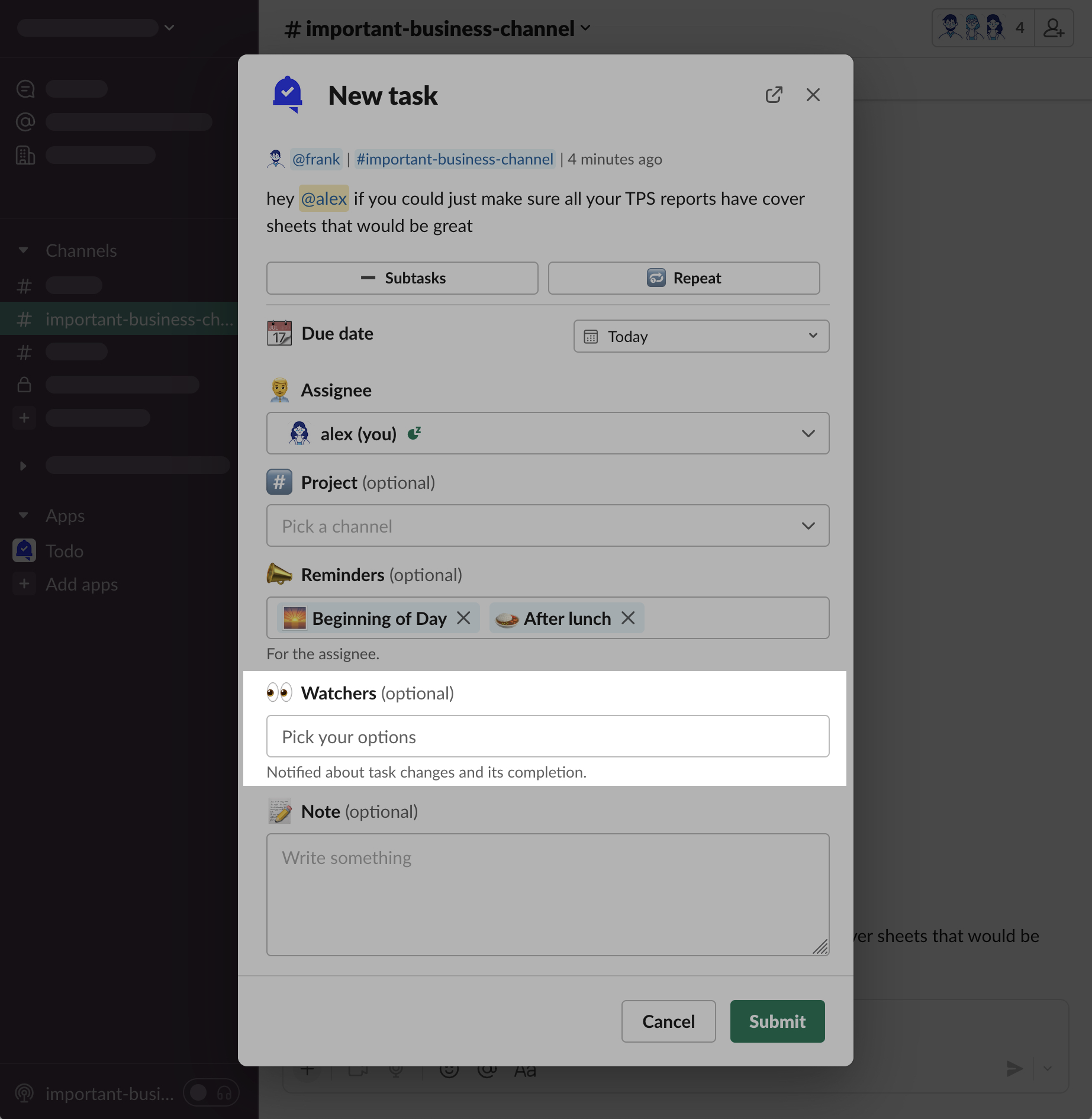This screenshot has height=1119, width=1092.
Task: Open the Due date Today dropdown
Action: click(701, 336)
